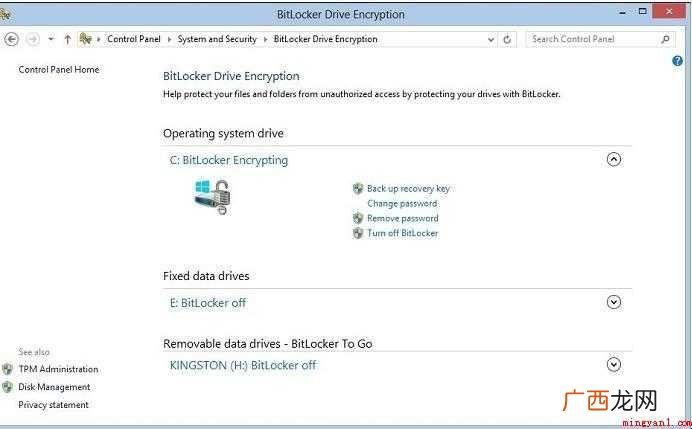Click E: BitLocker off heading

pyautogui.click(x=207, y=303)
